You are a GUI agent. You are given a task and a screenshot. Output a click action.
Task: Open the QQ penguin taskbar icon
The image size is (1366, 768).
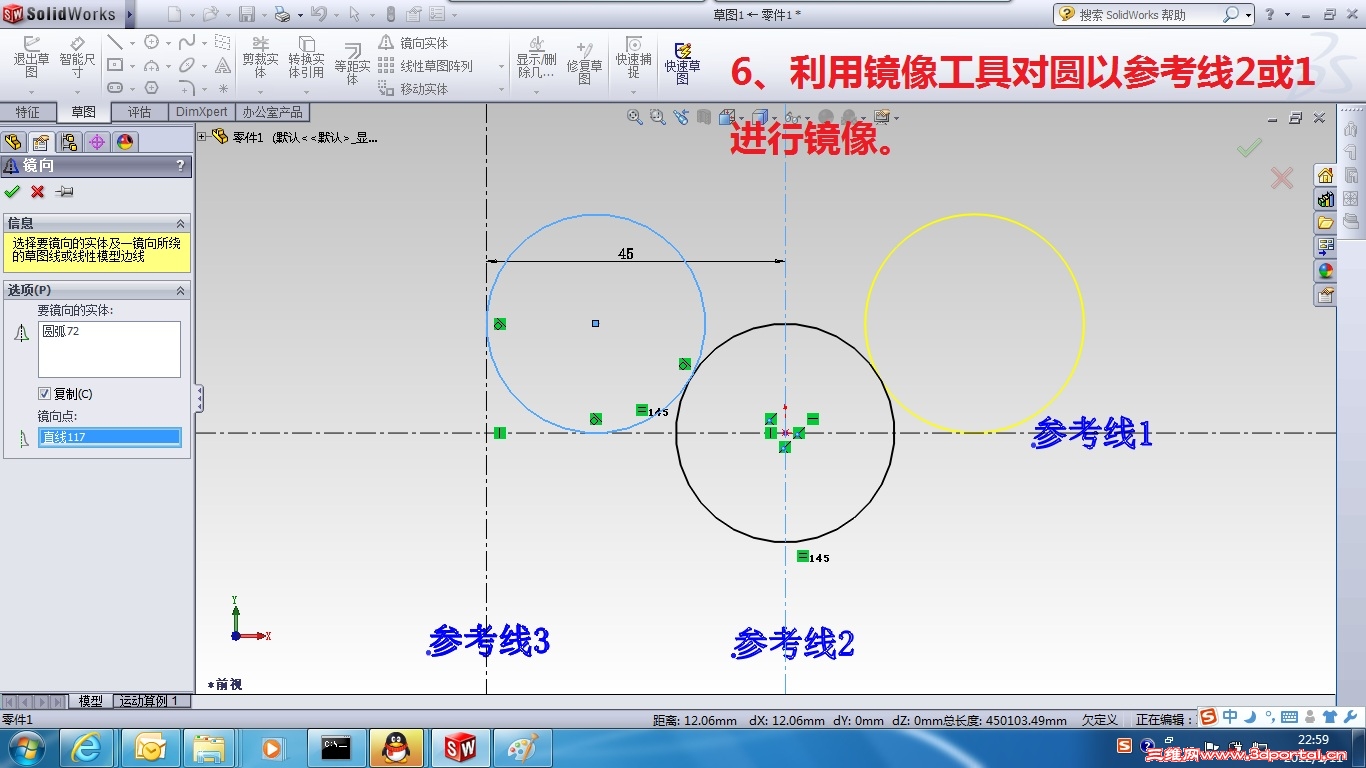[x=397, y=748]
